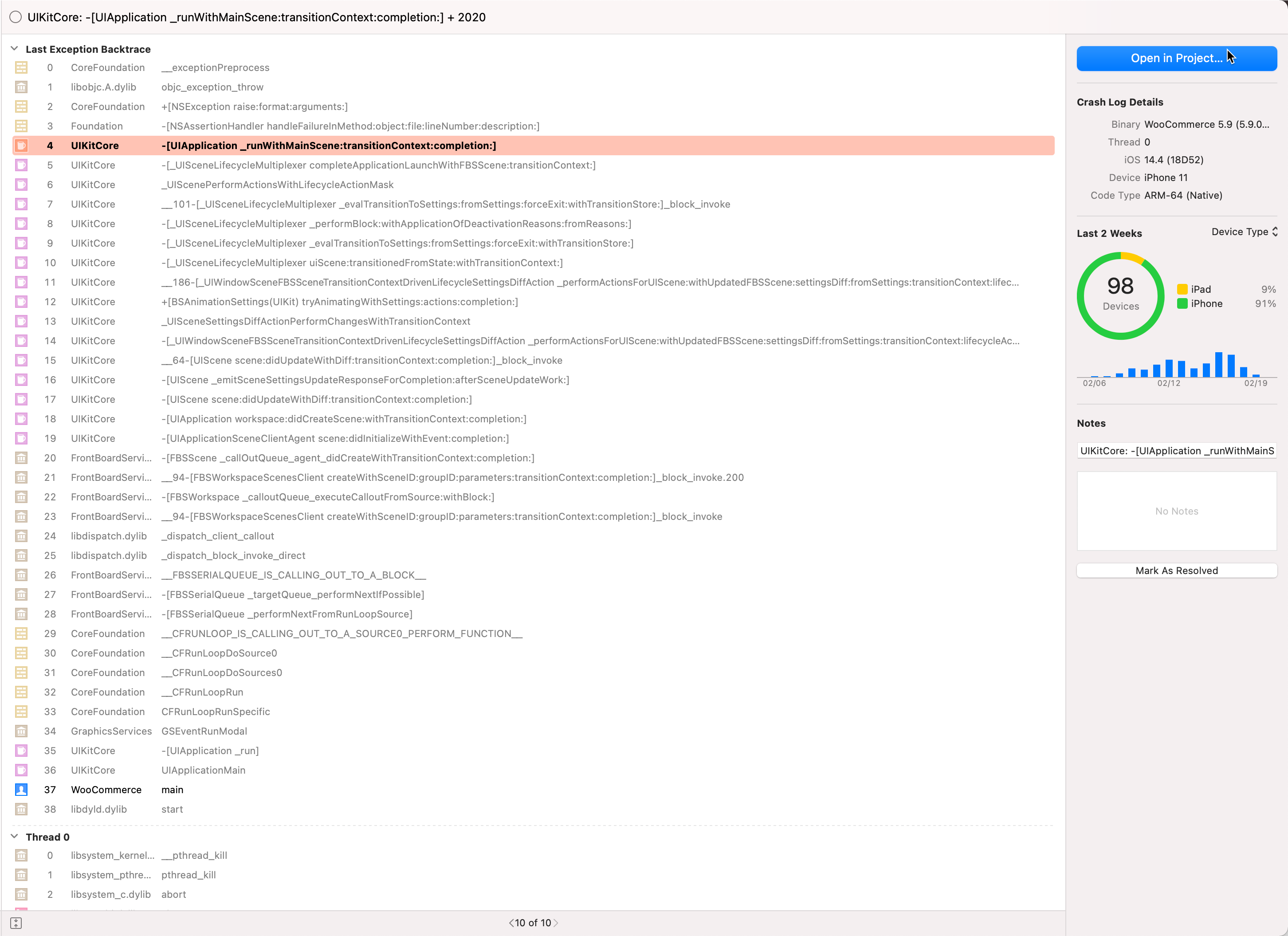Click the libdispatch.dylib icon beside _dispatch_client_callout
This screenshot has width=1288, height=936.
(x=21, y=535)
